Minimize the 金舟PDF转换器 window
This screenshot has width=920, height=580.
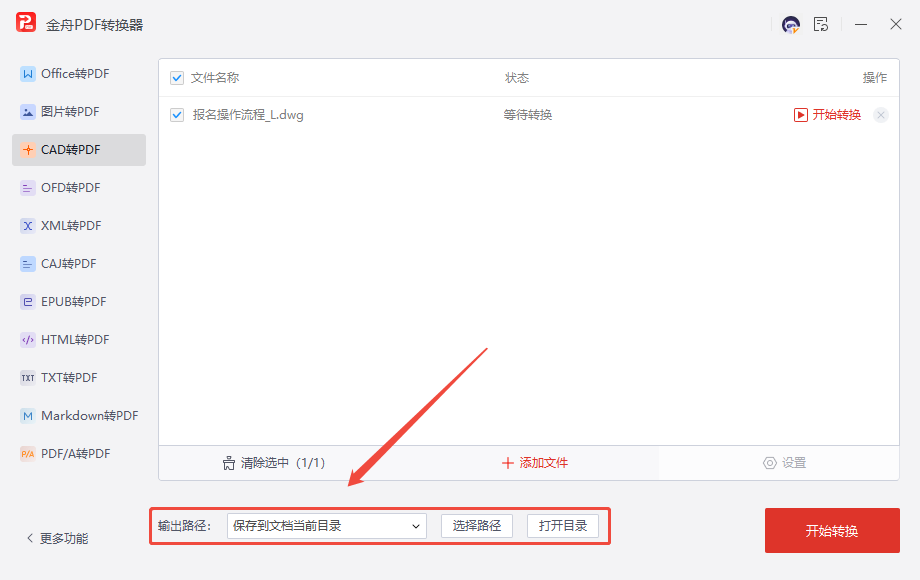[861, 25]
